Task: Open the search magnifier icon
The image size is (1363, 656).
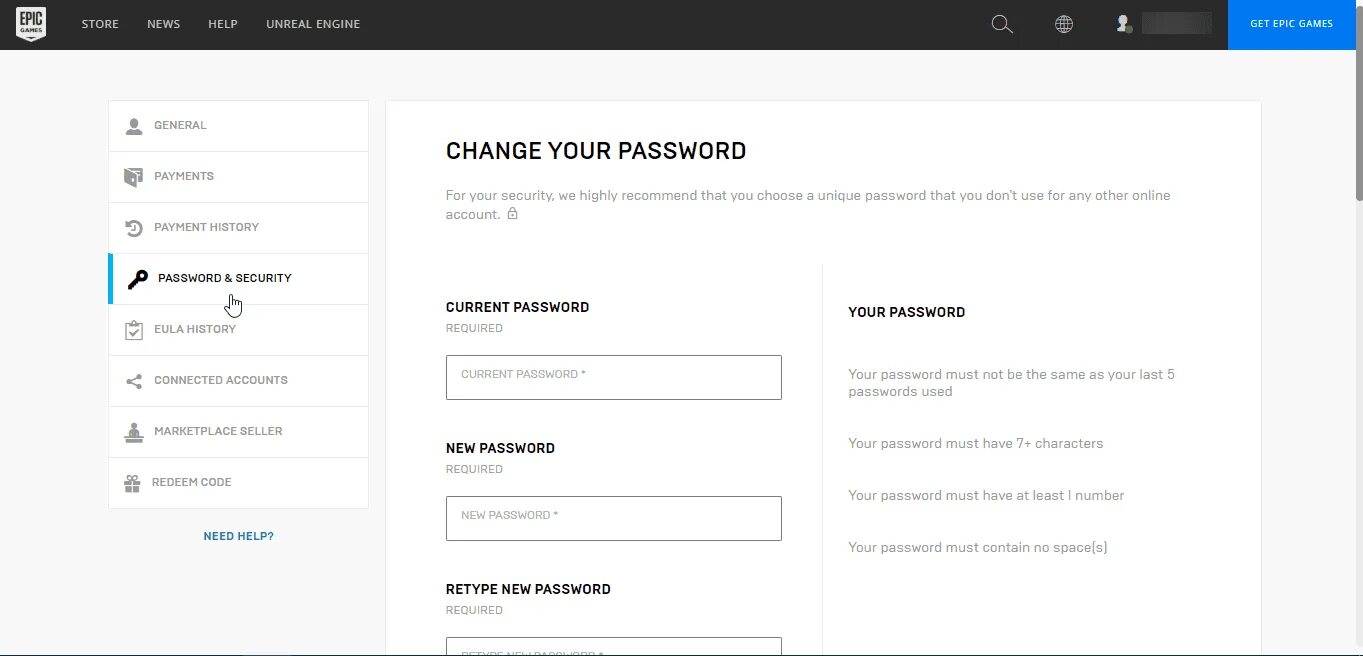Action: pyautogui.click(x=1001, y=24)
